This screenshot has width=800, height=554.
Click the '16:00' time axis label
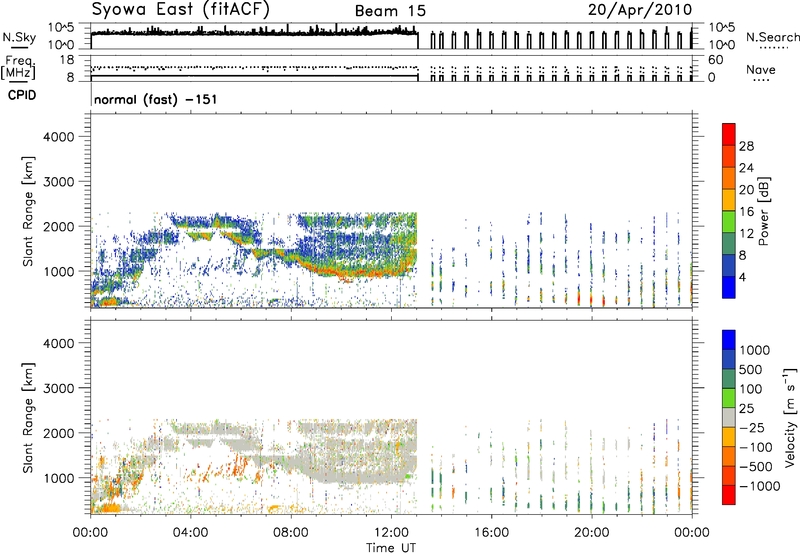(x=491, y=533)
